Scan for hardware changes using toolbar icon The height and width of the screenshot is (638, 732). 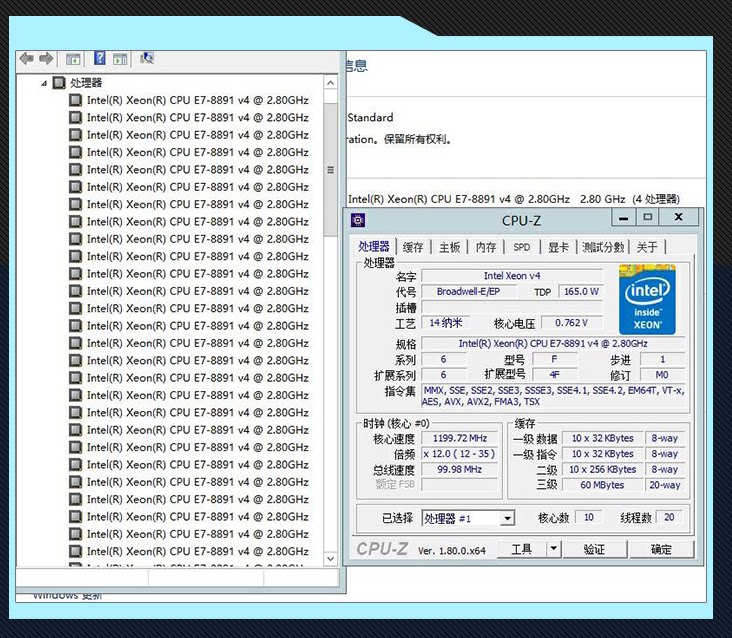(147, 58)
